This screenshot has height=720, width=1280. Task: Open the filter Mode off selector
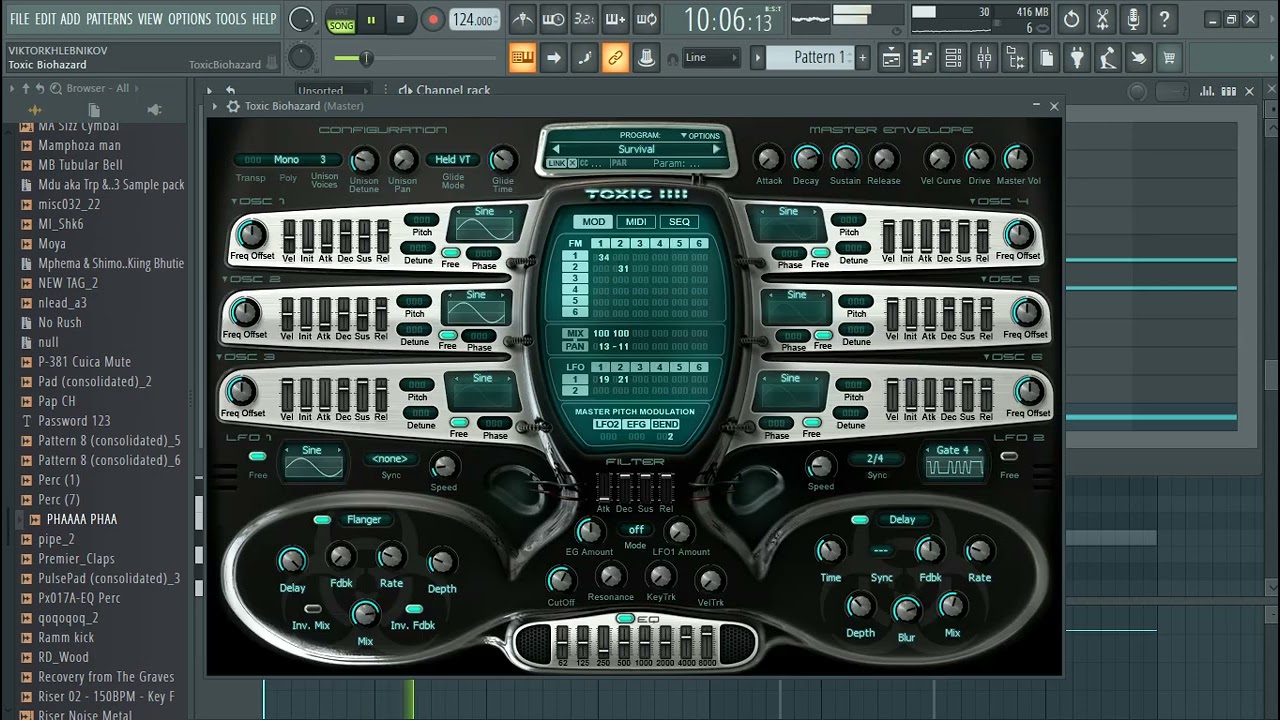point(636,530)
